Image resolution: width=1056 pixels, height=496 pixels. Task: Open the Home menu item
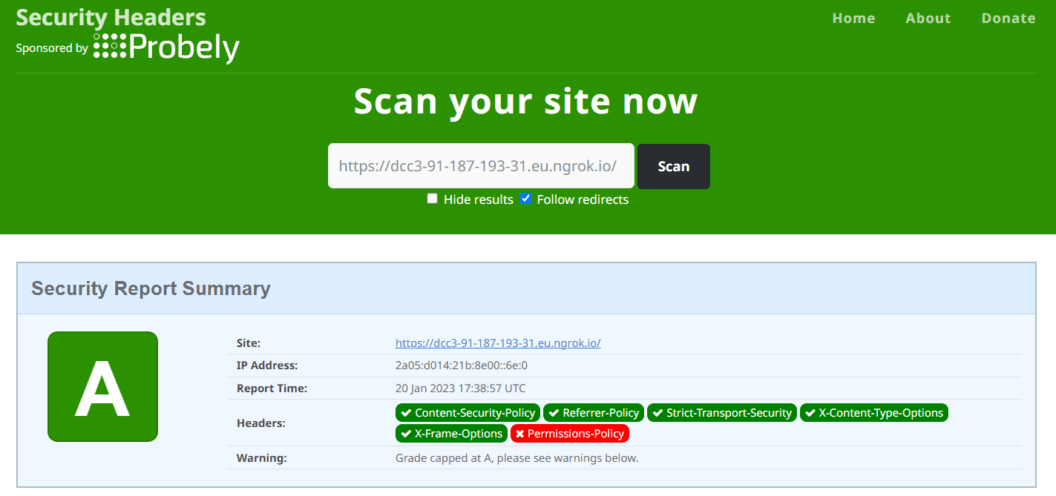click(853, 18)
